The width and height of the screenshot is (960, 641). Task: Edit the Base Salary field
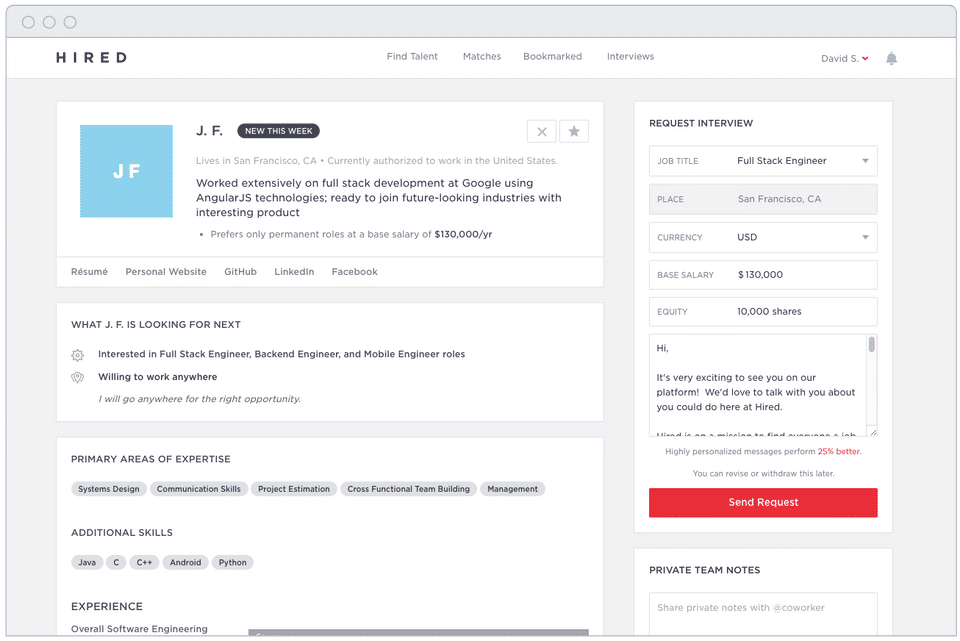point(763,275)
